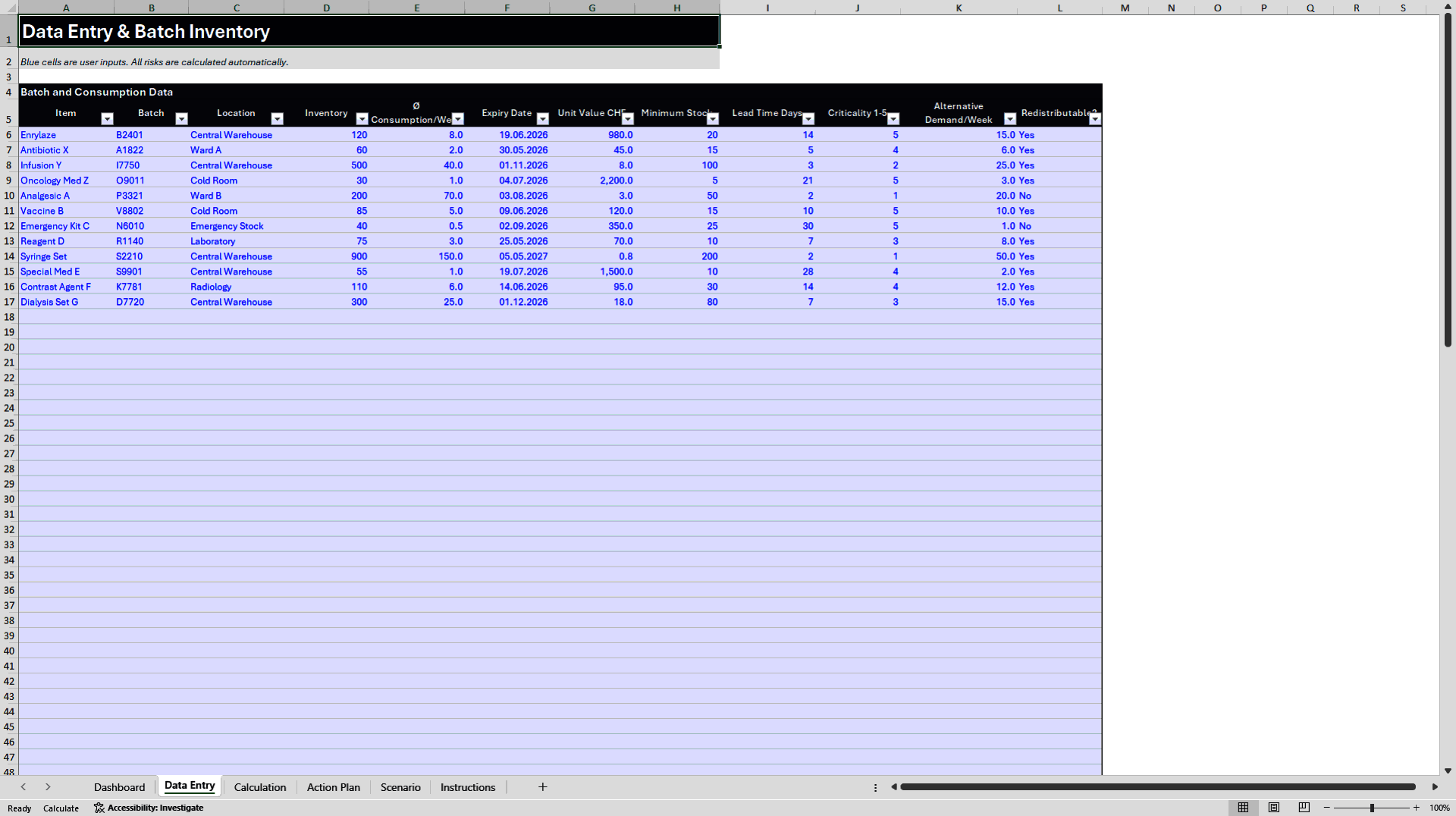The image size is (1456, 816).
Task: Select the Data Entry sheet tab
Action: tap(190, 786)
